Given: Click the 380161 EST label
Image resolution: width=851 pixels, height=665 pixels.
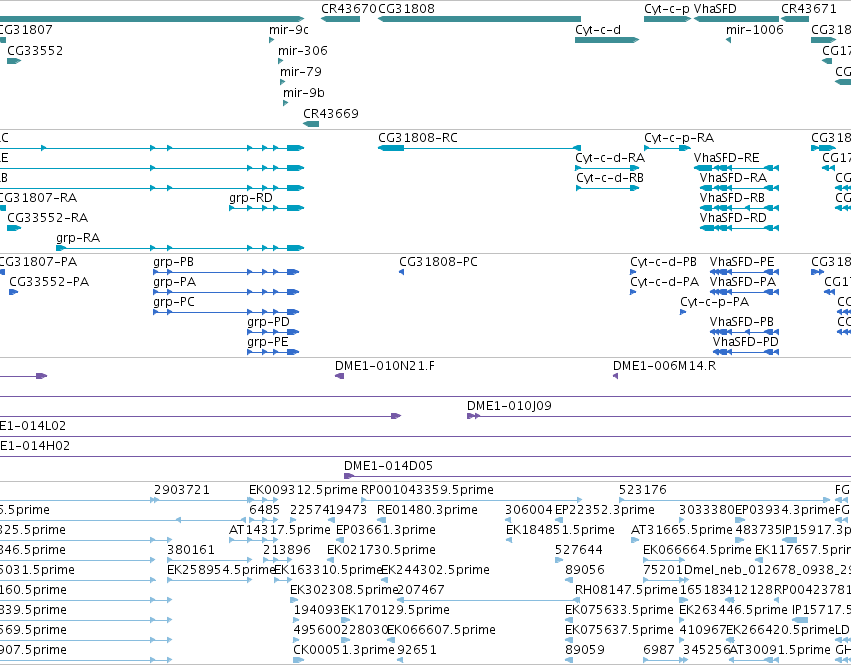Looking at the screenshot, I should pyautogui.click(x=190, y=550).
